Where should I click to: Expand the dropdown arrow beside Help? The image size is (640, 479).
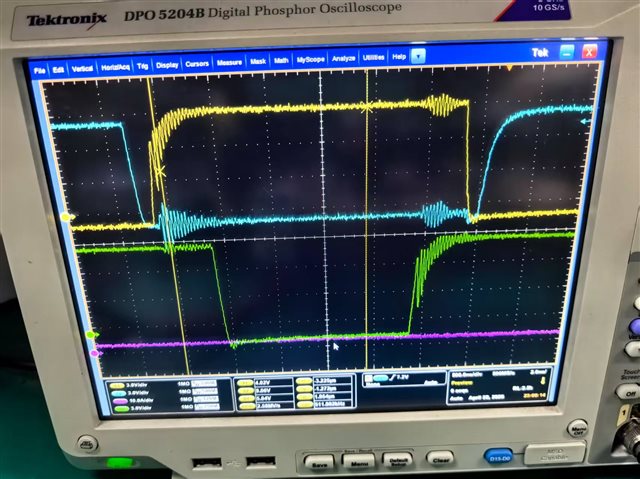418,56
